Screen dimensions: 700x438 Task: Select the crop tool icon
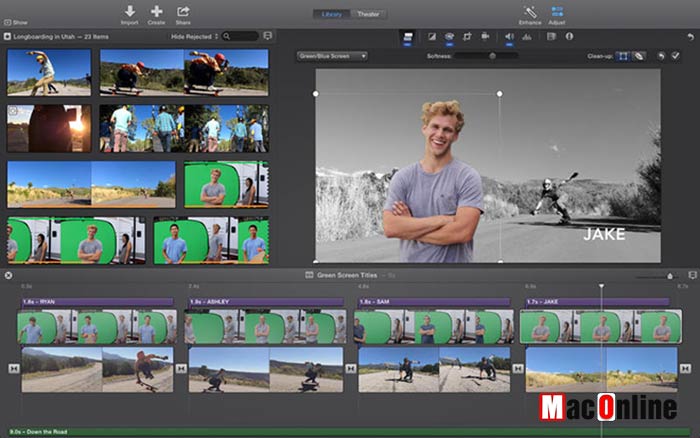[x=467, y=37]
